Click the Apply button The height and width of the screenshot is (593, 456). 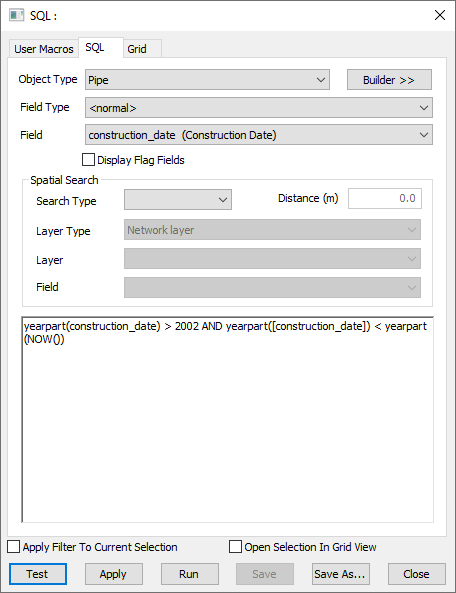pyautogui.click(x=113, y=574)
